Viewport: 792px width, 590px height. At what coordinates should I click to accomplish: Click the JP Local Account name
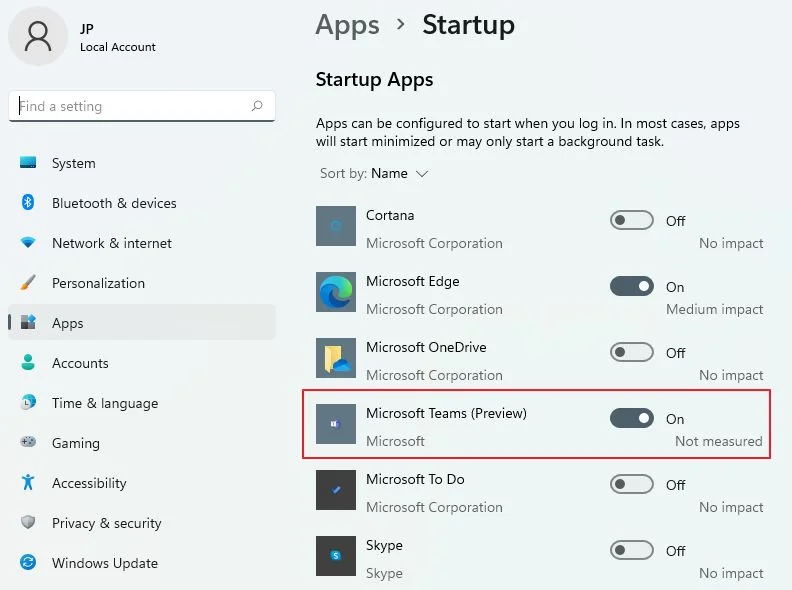click(x=118, y=37)
